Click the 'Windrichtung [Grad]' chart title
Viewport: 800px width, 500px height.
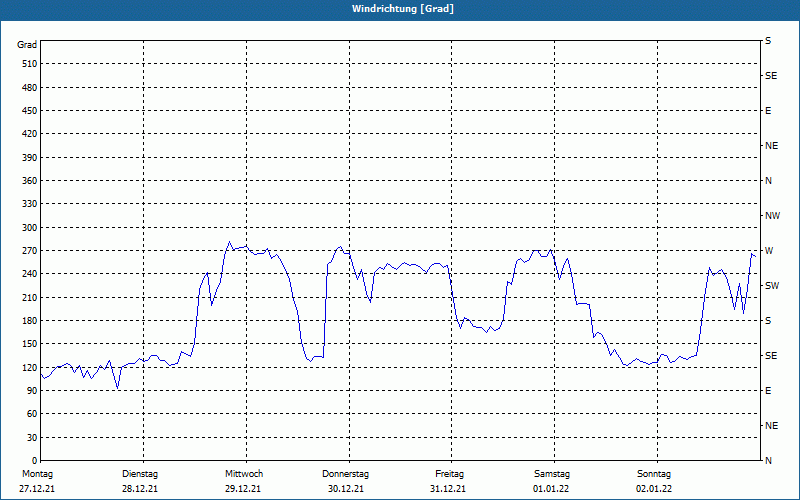403,9
